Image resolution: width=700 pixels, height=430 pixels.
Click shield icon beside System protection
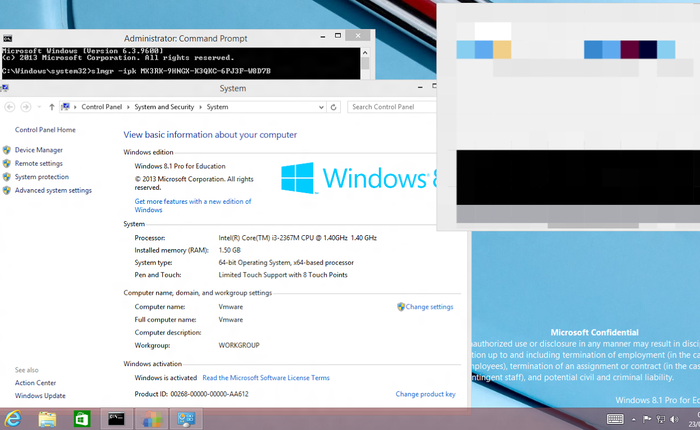pyautogui.click(x=7, y=177)
